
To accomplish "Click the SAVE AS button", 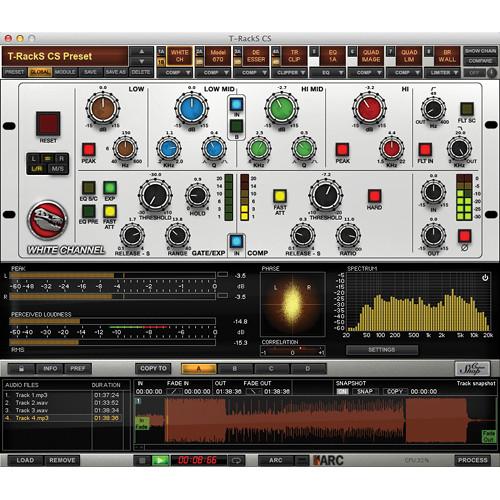I will [x=115, y=72].
